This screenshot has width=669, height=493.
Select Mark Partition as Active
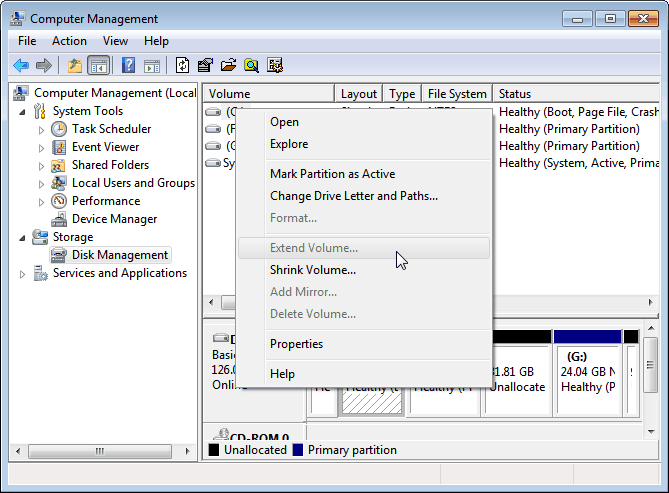[364, 174]
